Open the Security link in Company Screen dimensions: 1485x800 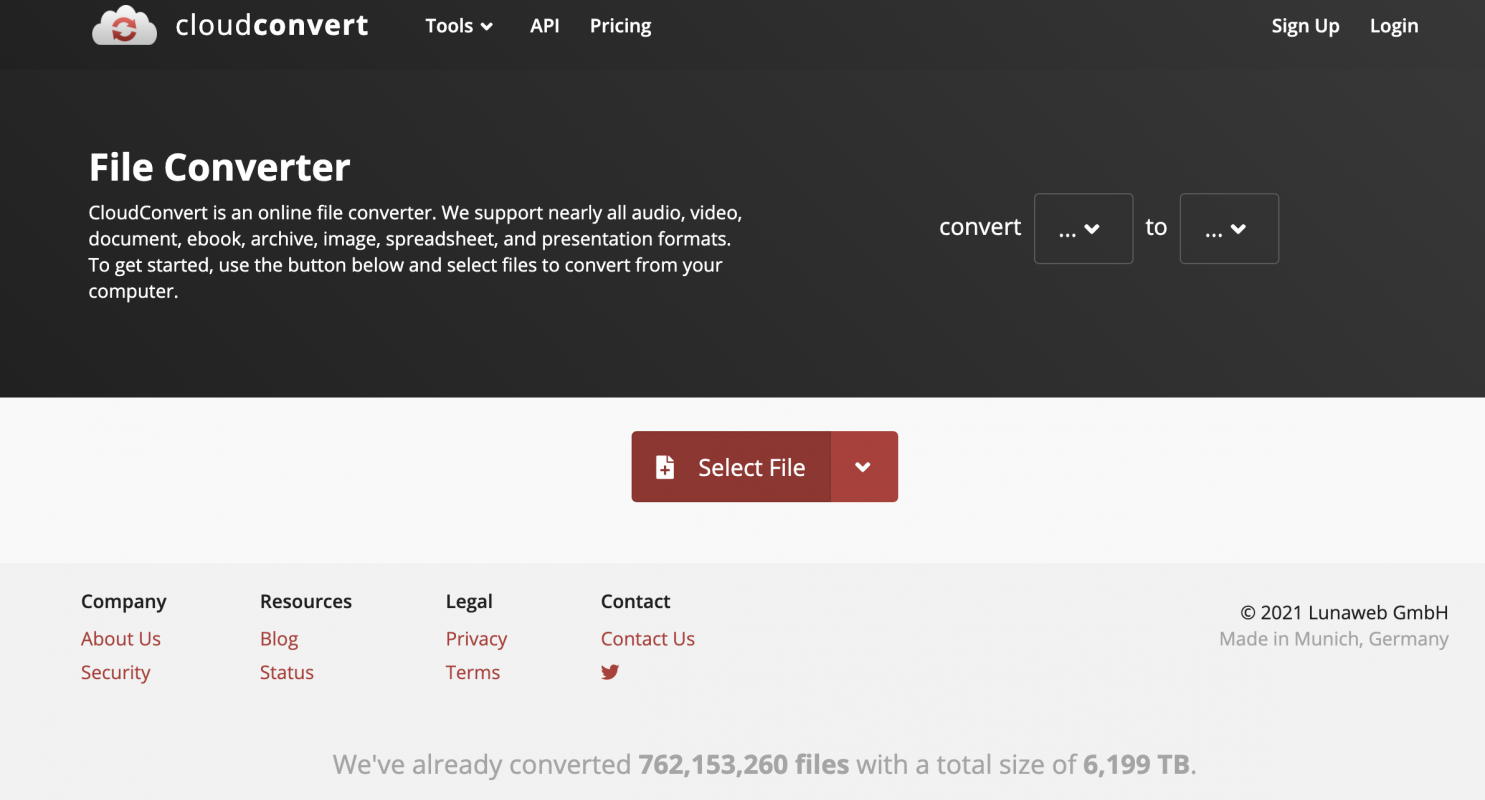click(115, 672)
